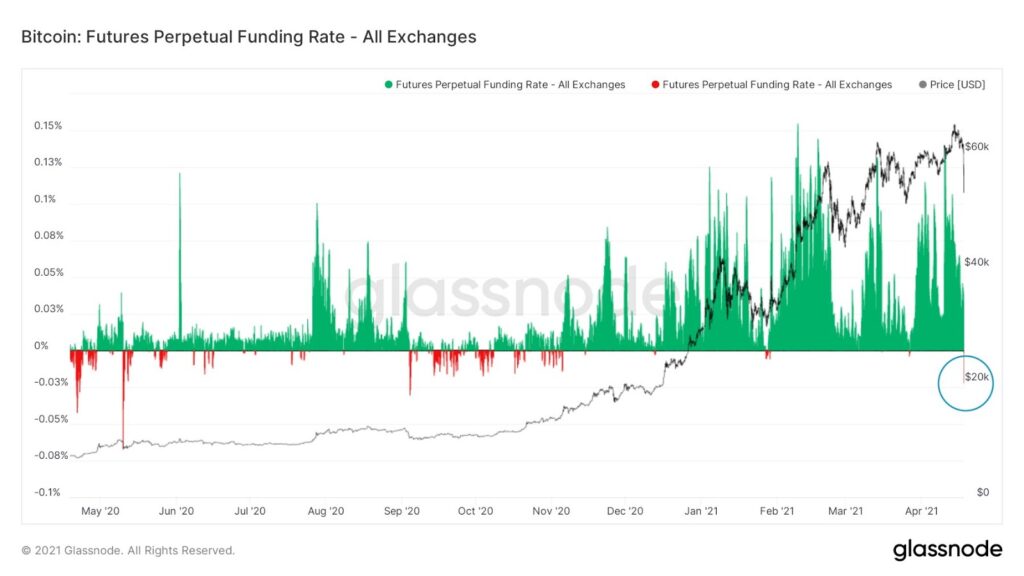Image resolution: width=1024 pixels, height=576 pixels.
Task: Click the glassnode logo at bottom right
Action: tap(946, 549)
